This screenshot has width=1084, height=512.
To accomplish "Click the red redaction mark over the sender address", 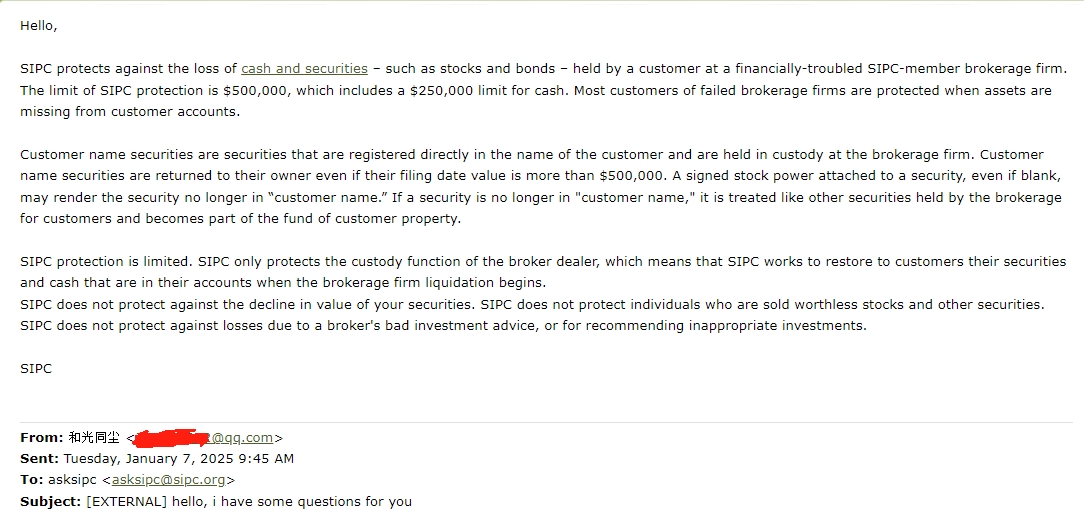I will point(170,437).
